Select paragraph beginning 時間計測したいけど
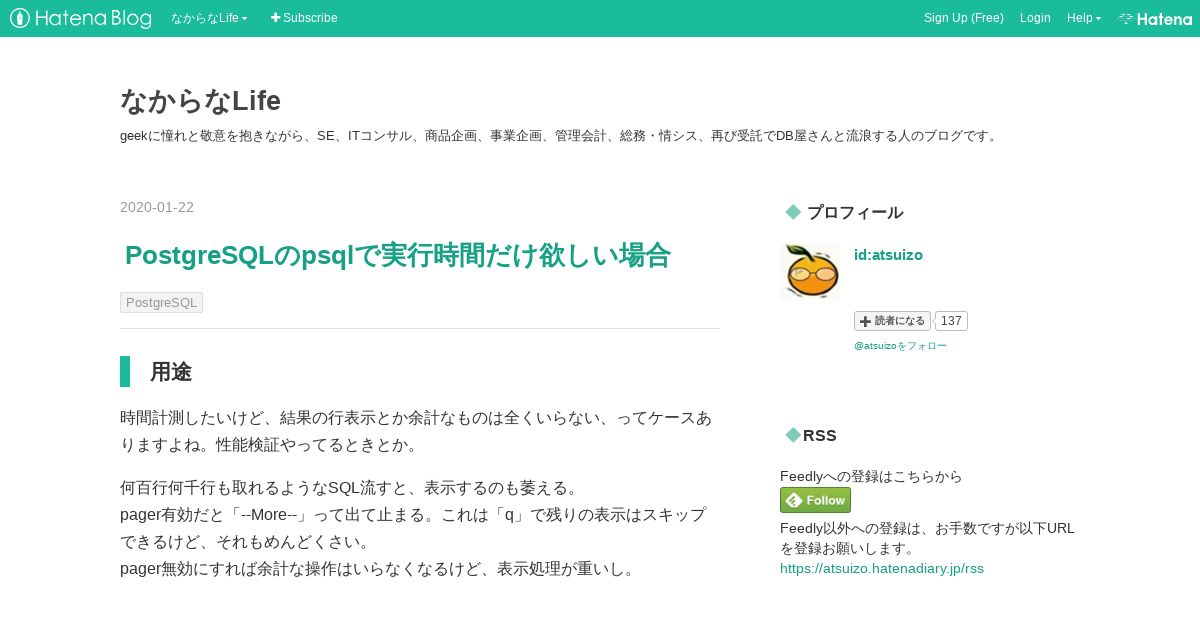 tap(416, 431)
